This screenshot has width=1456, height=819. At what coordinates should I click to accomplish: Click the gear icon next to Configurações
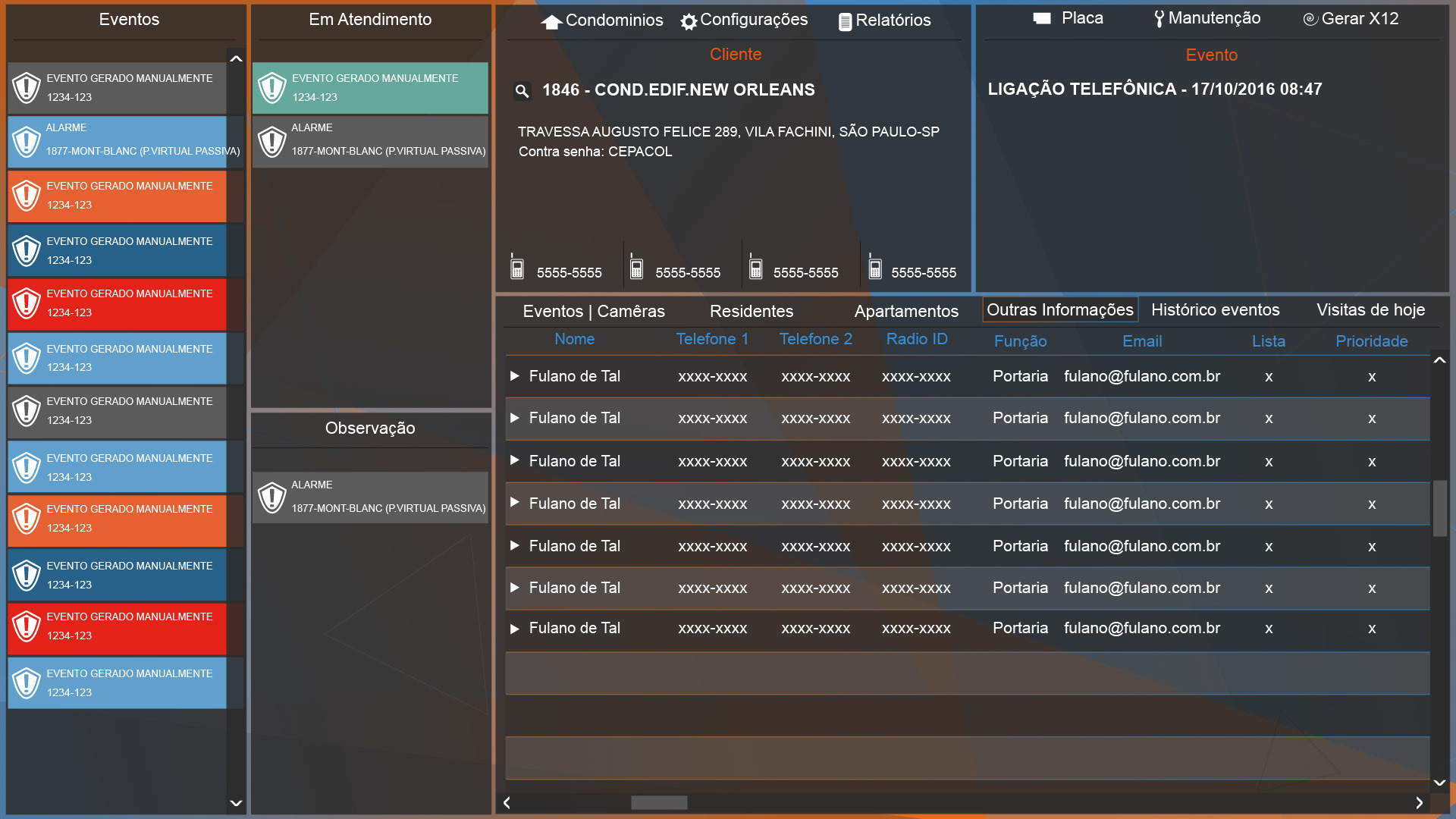click(x=689, y=22)
